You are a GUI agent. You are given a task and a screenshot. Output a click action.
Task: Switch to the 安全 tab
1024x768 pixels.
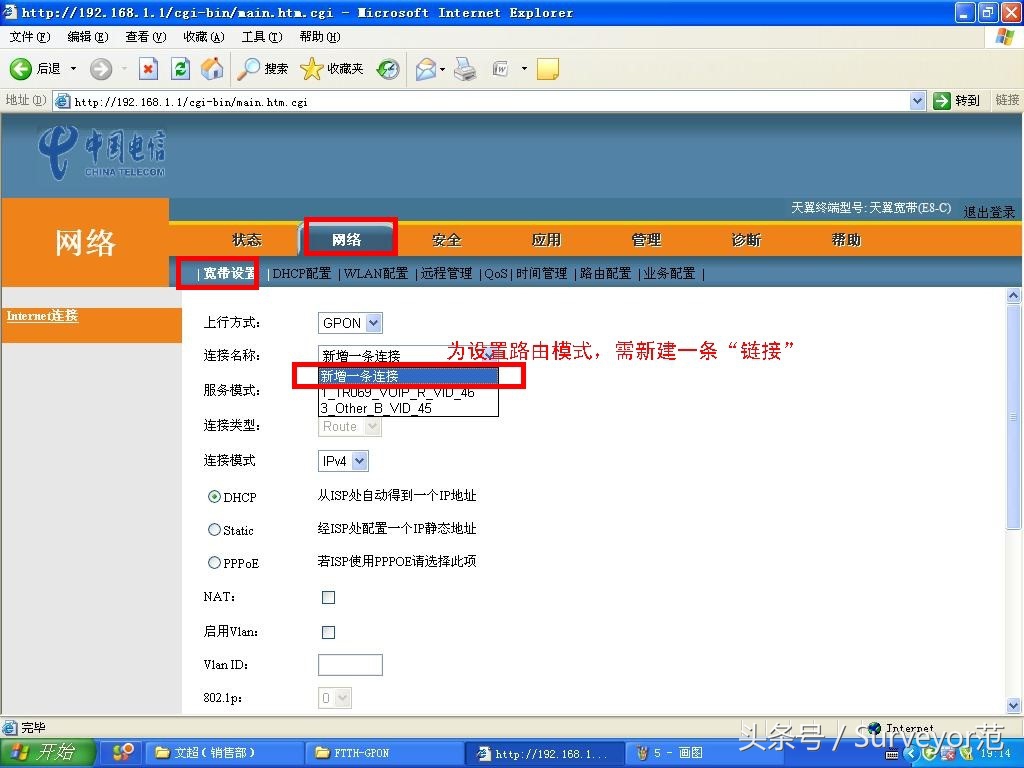(446, 239)
